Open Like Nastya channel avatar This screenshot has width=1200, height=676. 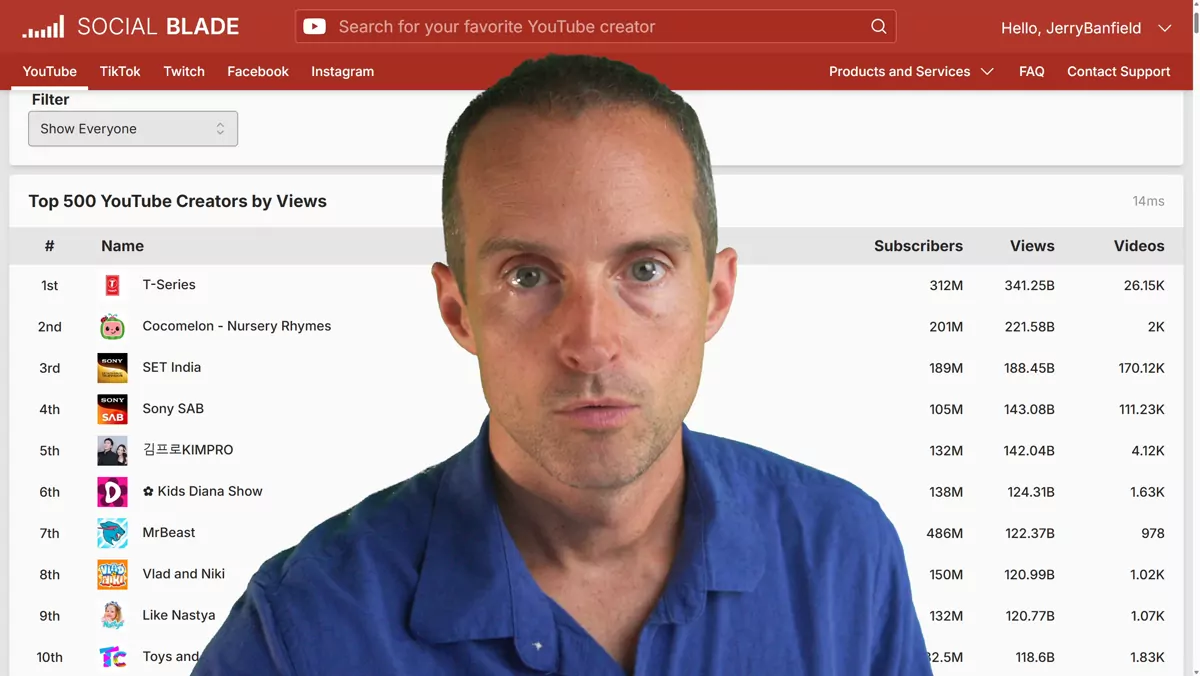point(112,615)
